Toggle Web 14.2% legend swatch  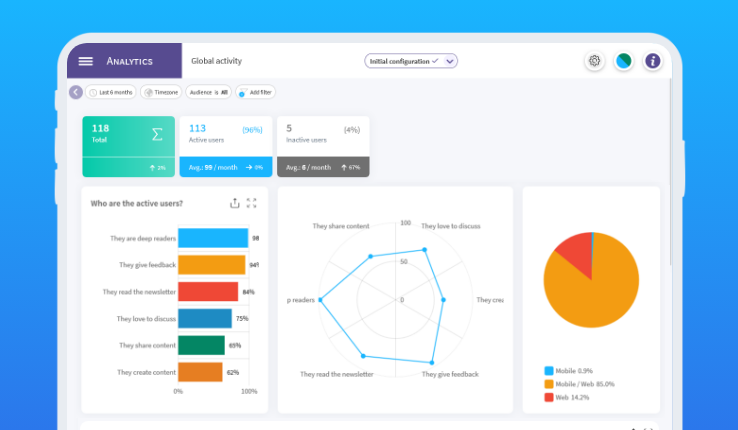click(x=549, y=397)
